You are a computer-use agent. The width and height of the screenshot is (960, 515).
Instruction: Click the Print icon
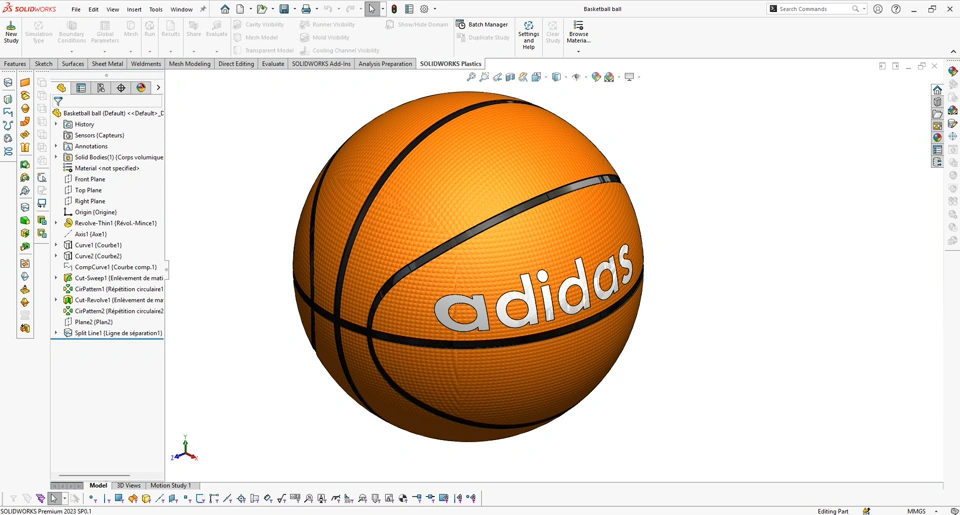[306, 9]
